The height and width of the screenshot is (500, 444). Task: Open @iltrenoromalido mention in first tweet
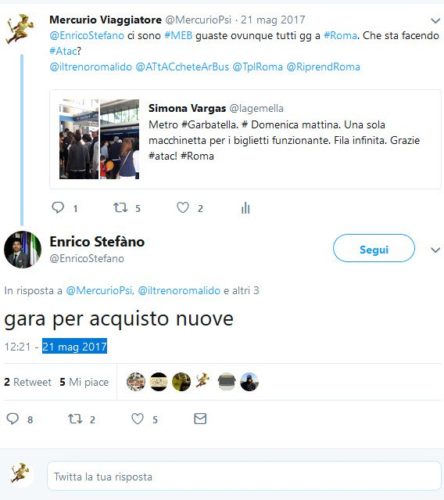91,67
